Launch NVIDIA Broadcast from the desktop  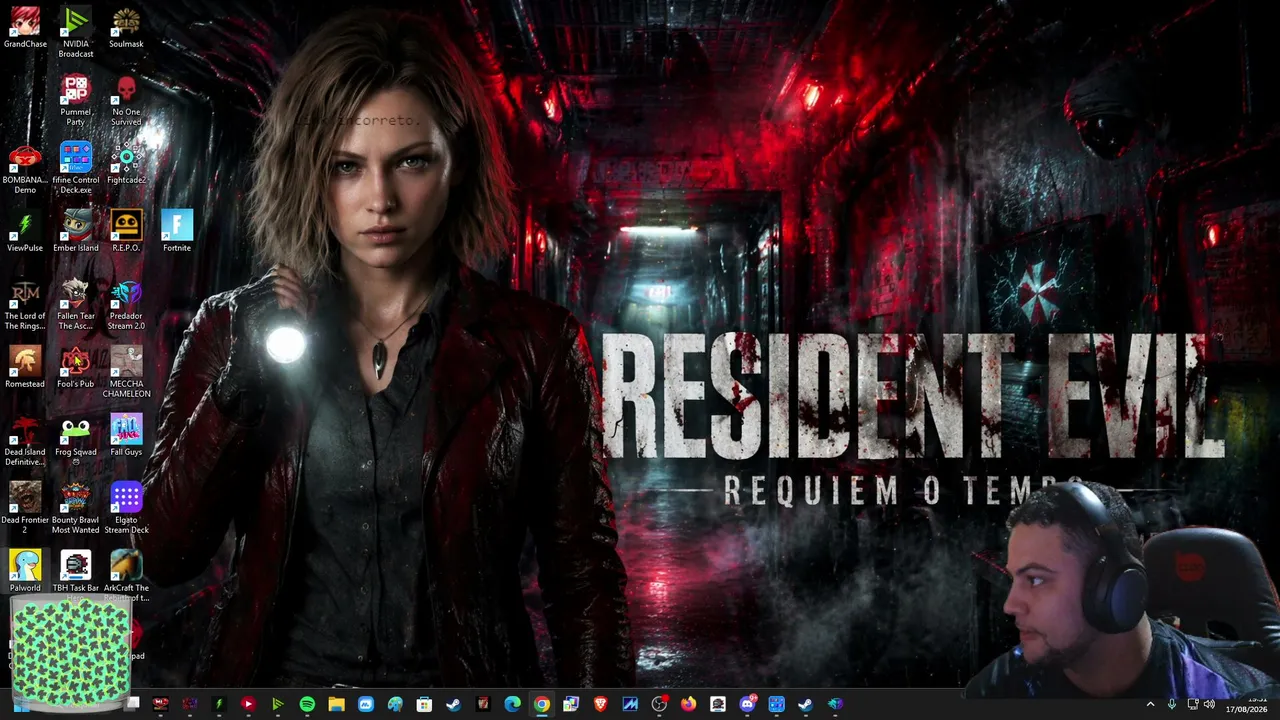click(x=76, y=32)
